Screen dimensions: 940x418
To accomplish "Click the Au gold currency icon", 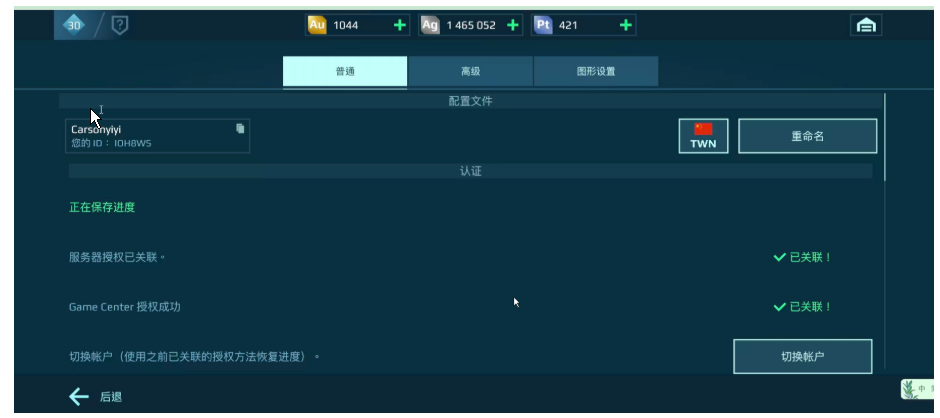I will [x=317, y=25].
